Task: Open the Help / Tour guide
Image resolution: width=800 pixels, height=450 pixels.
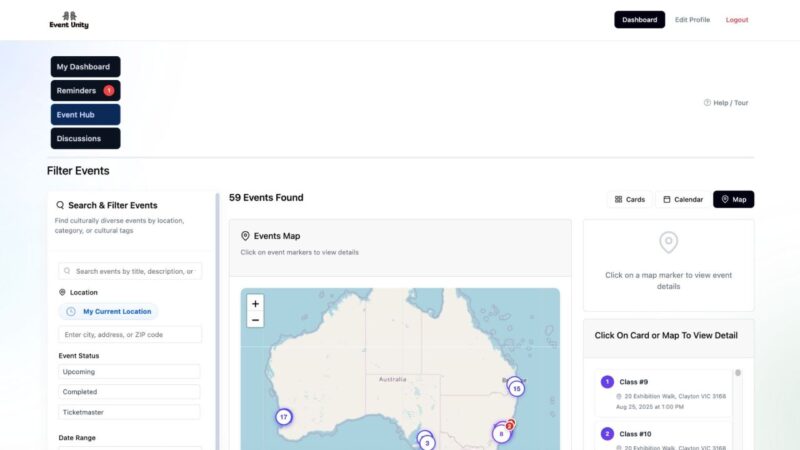Action: point(726,102)
